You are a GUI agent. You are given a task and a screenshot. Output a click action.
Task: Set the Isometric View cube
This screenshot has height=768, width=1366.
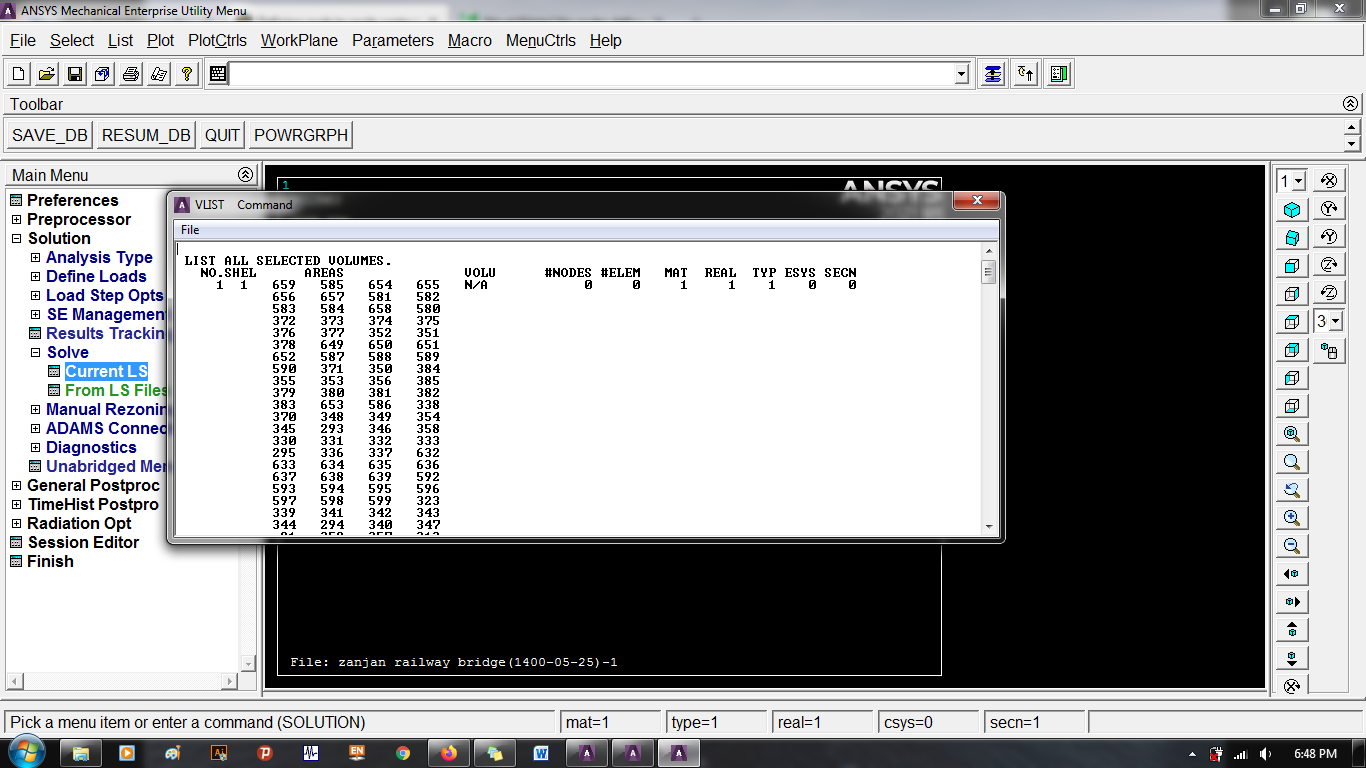point(1292,210)
